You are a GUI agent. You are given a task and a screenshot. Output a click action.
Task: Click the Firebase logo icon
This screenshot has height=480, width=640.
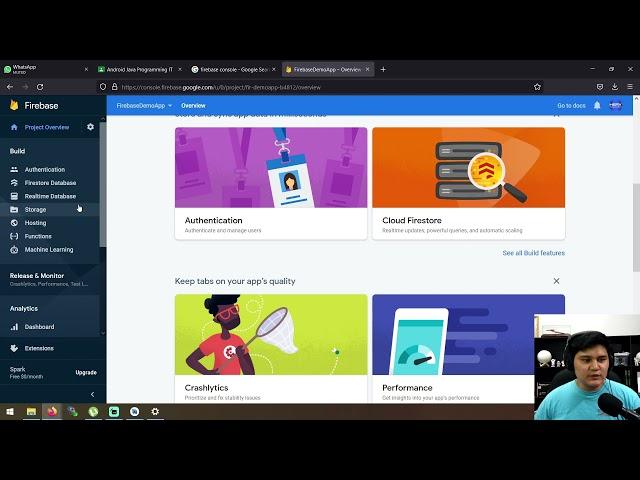pos(14,105)
